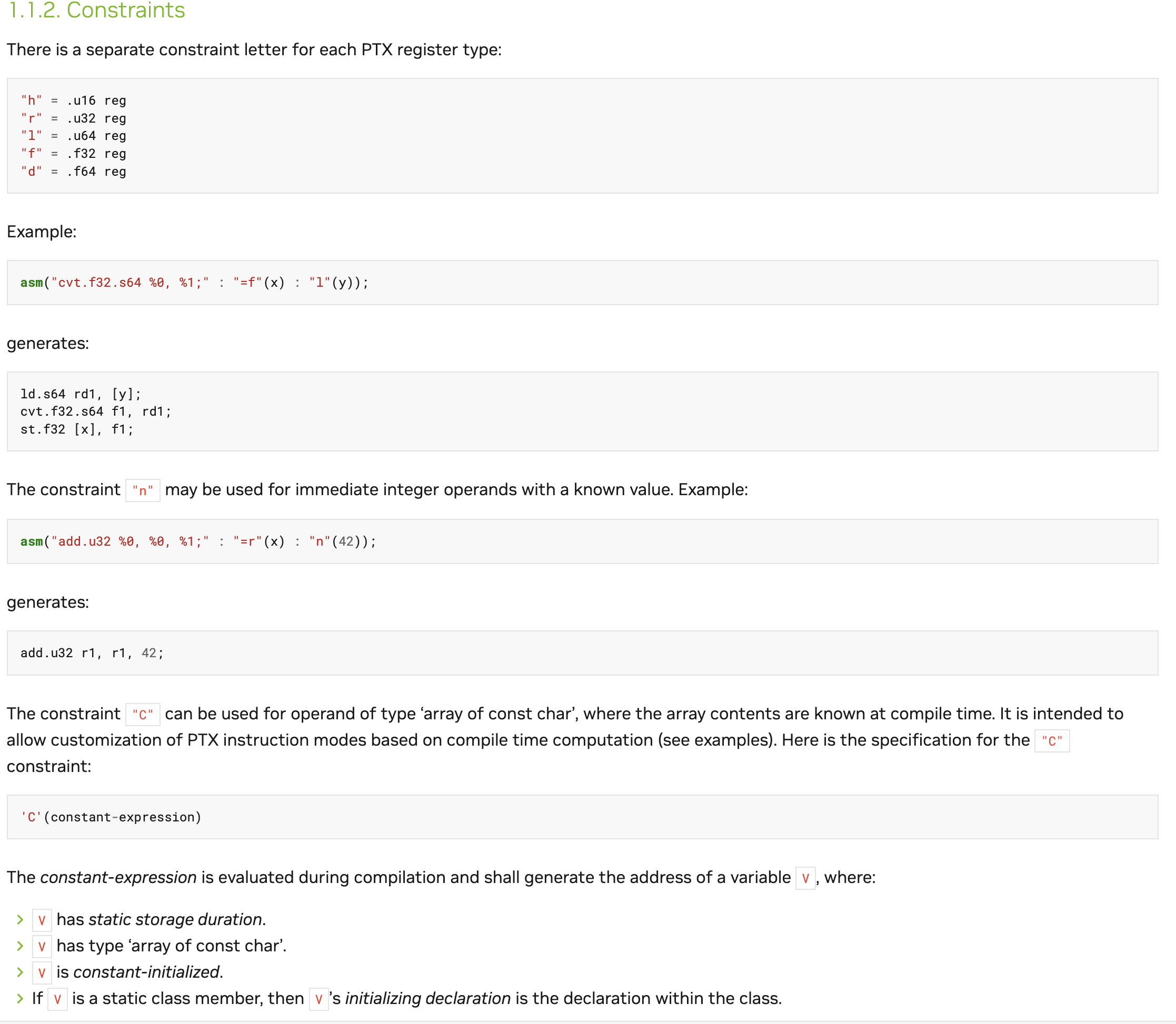Click the chevron bullet before "array of const char" item
The width and height of the screenshot is (1176, 1024).
(x=20, y=946)
